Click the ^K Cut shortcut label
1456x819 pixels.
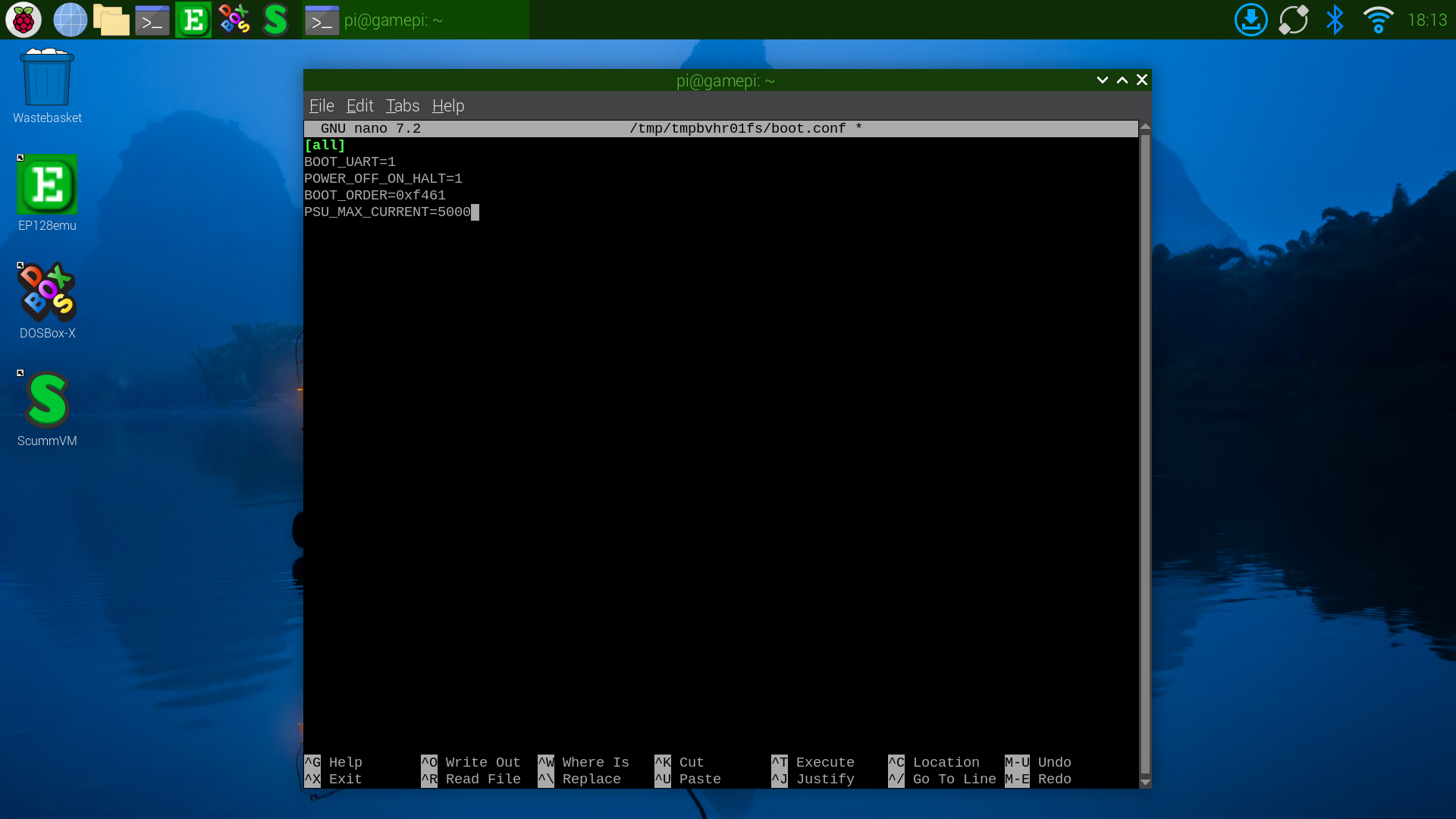point(679,762)
